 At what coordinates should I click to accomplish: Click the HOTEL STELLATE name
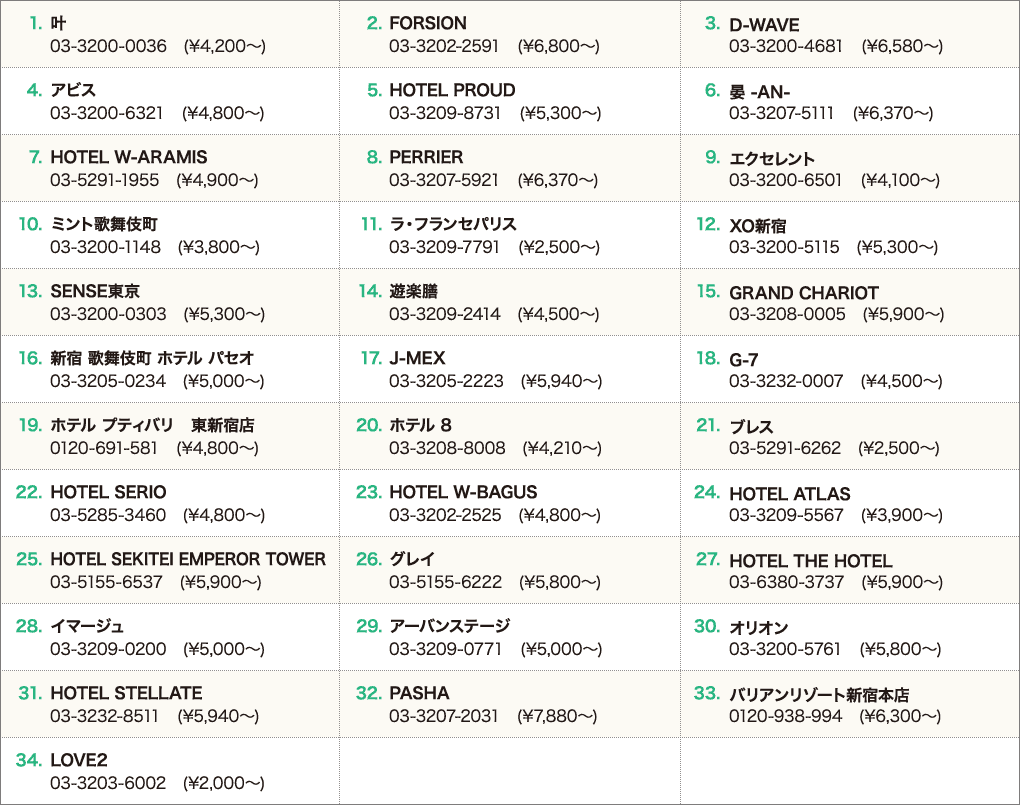point(126,694)
